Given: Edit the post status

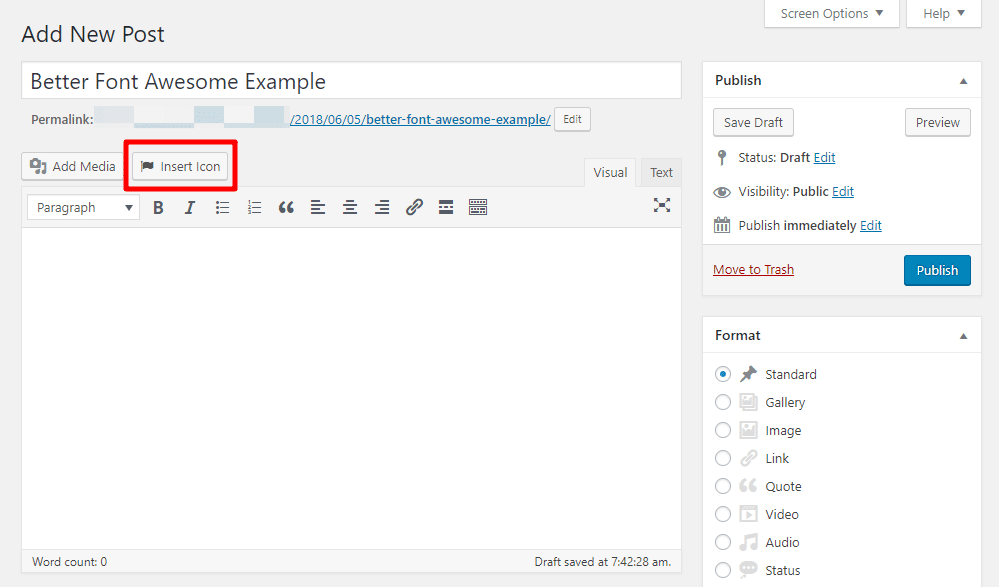Looking at the screenshot, I should pyautogui.click(x=824, y=157).
